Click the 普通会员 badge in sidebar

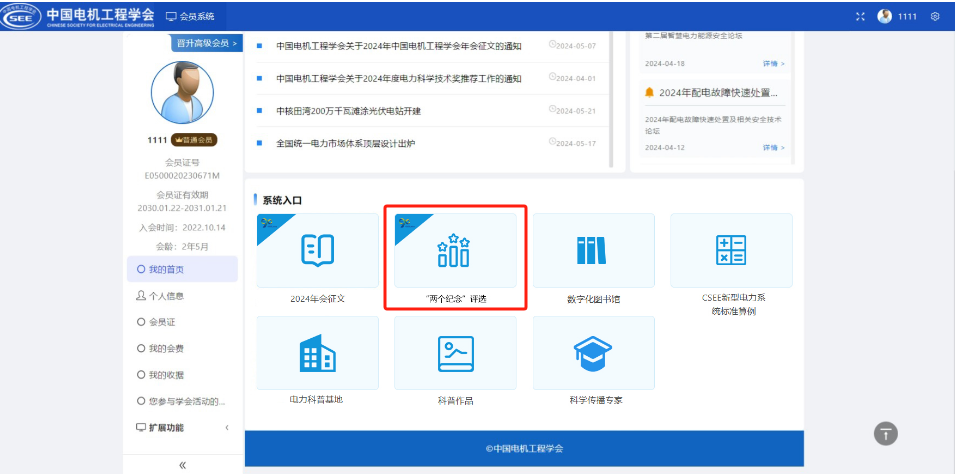pyautogui.click(x=194, y=140)
